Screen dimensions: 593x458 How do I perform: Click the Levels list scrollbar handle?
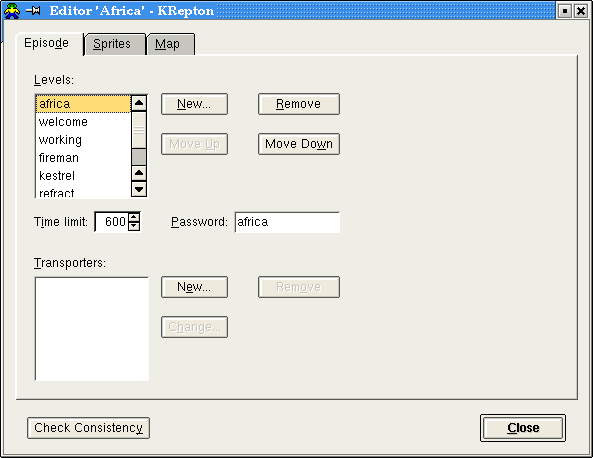click(x=139, y=130)
